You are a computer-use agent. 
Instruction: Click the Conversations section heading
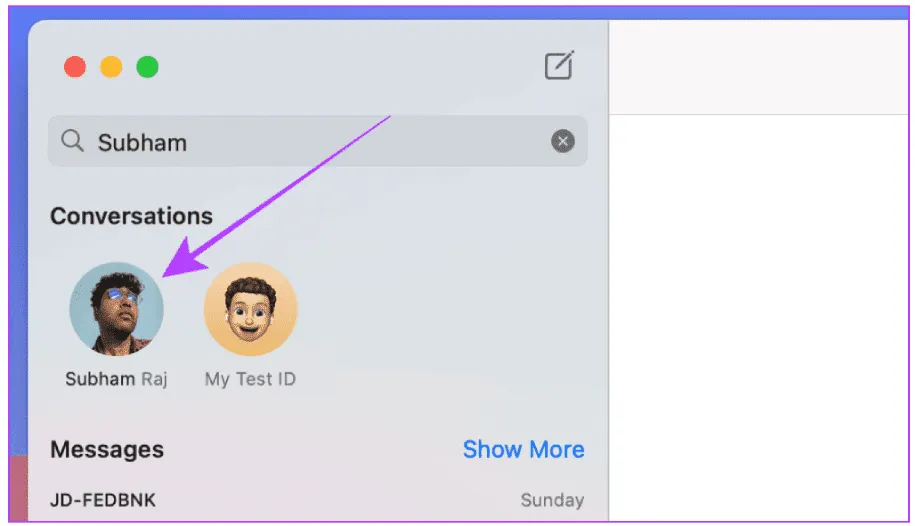pos(131,216)
